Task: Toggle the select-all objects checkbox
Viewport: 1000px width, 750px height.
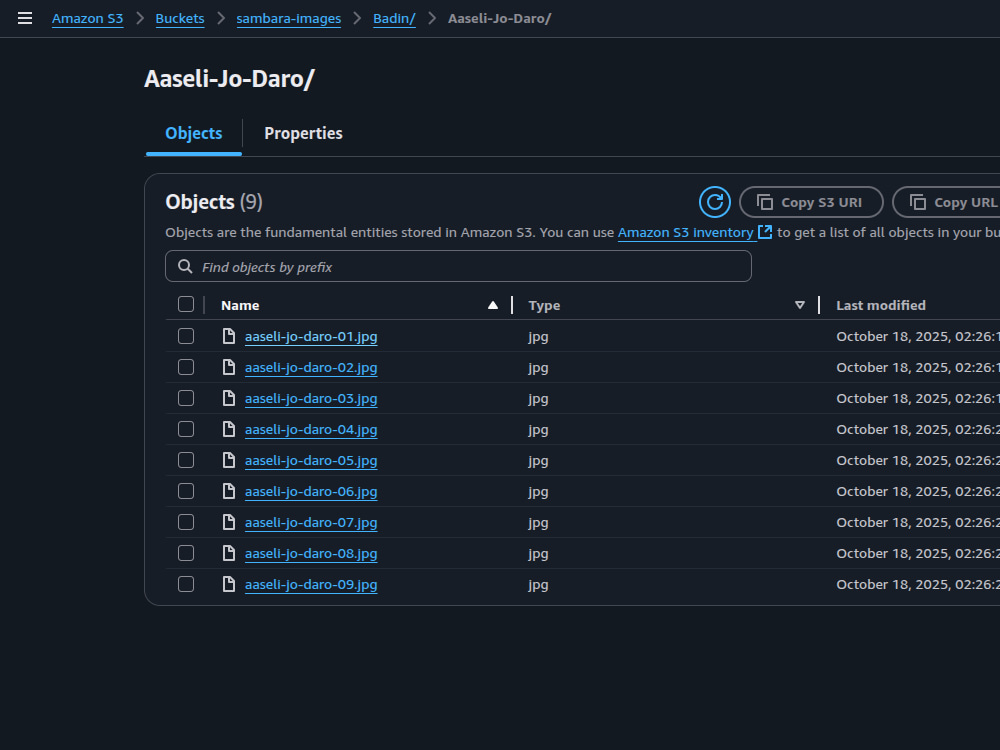Action: point(186,304)
